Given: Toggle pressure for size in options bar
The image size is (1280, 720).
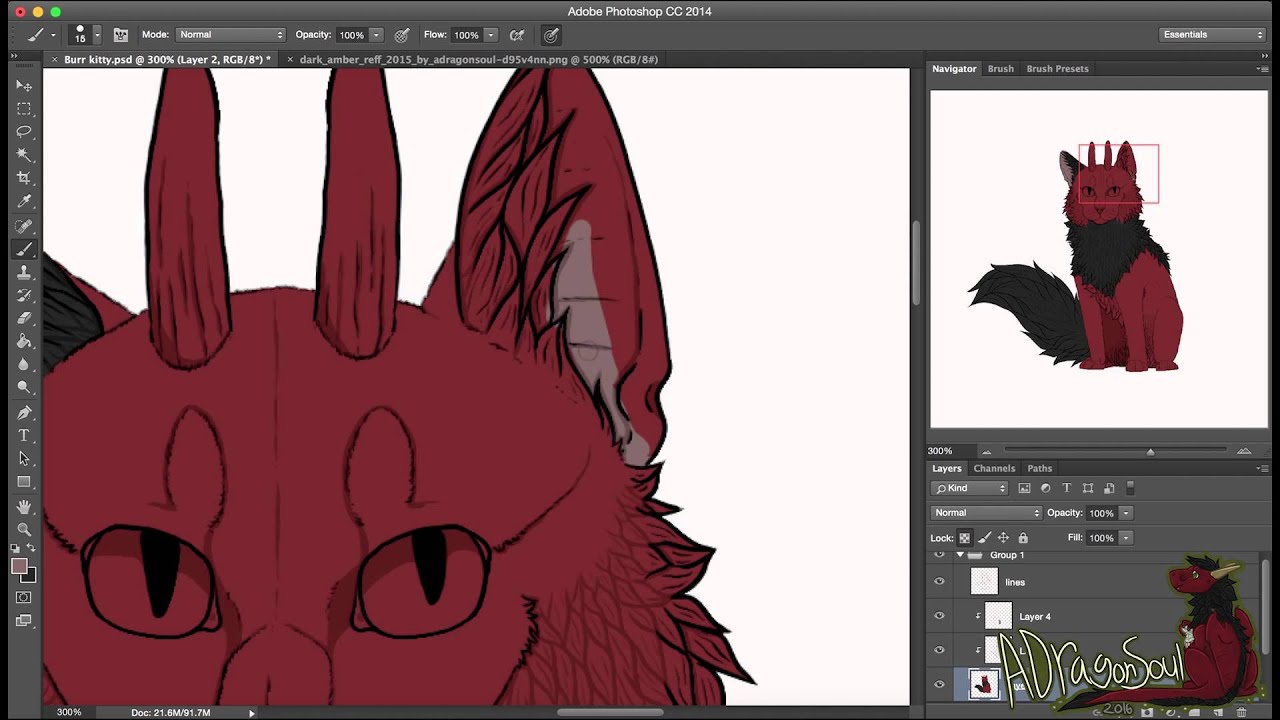Looking at the screenshot, I should pyautogui.click(x=551, y=35).
